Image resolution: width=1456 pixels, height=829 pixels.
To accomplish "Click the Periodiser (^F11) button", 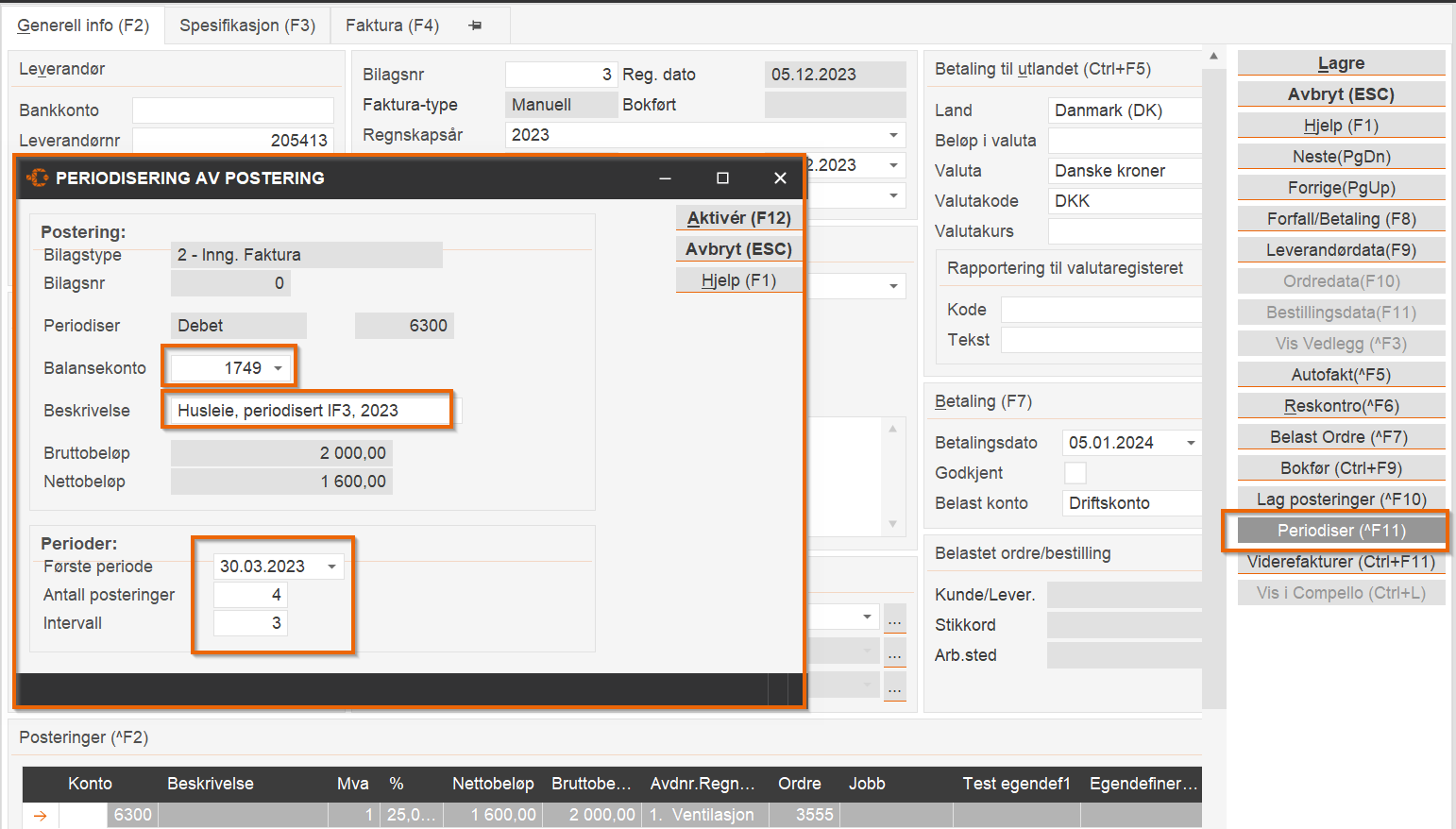I will pos(1341,531).
